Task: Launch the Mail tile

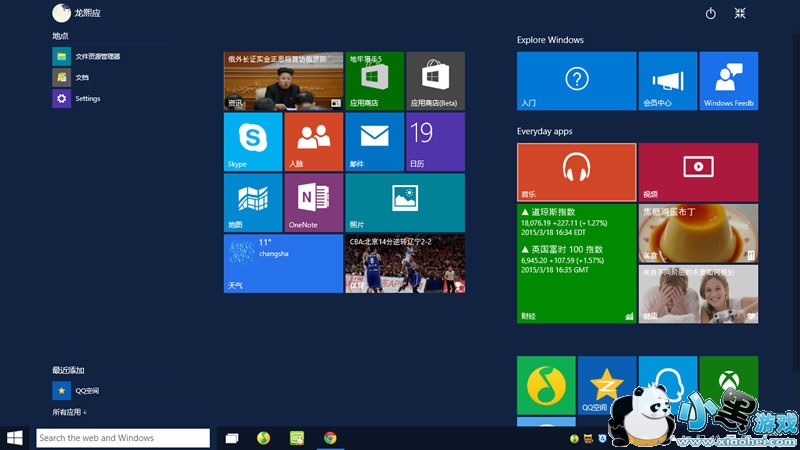Action: click(374, 141)
